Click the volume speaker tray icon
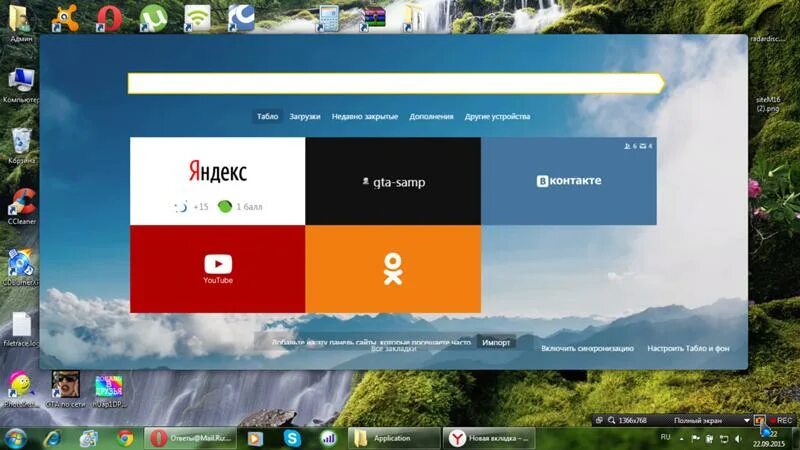This screenshot has height=450, width=800. coord(738,439)
